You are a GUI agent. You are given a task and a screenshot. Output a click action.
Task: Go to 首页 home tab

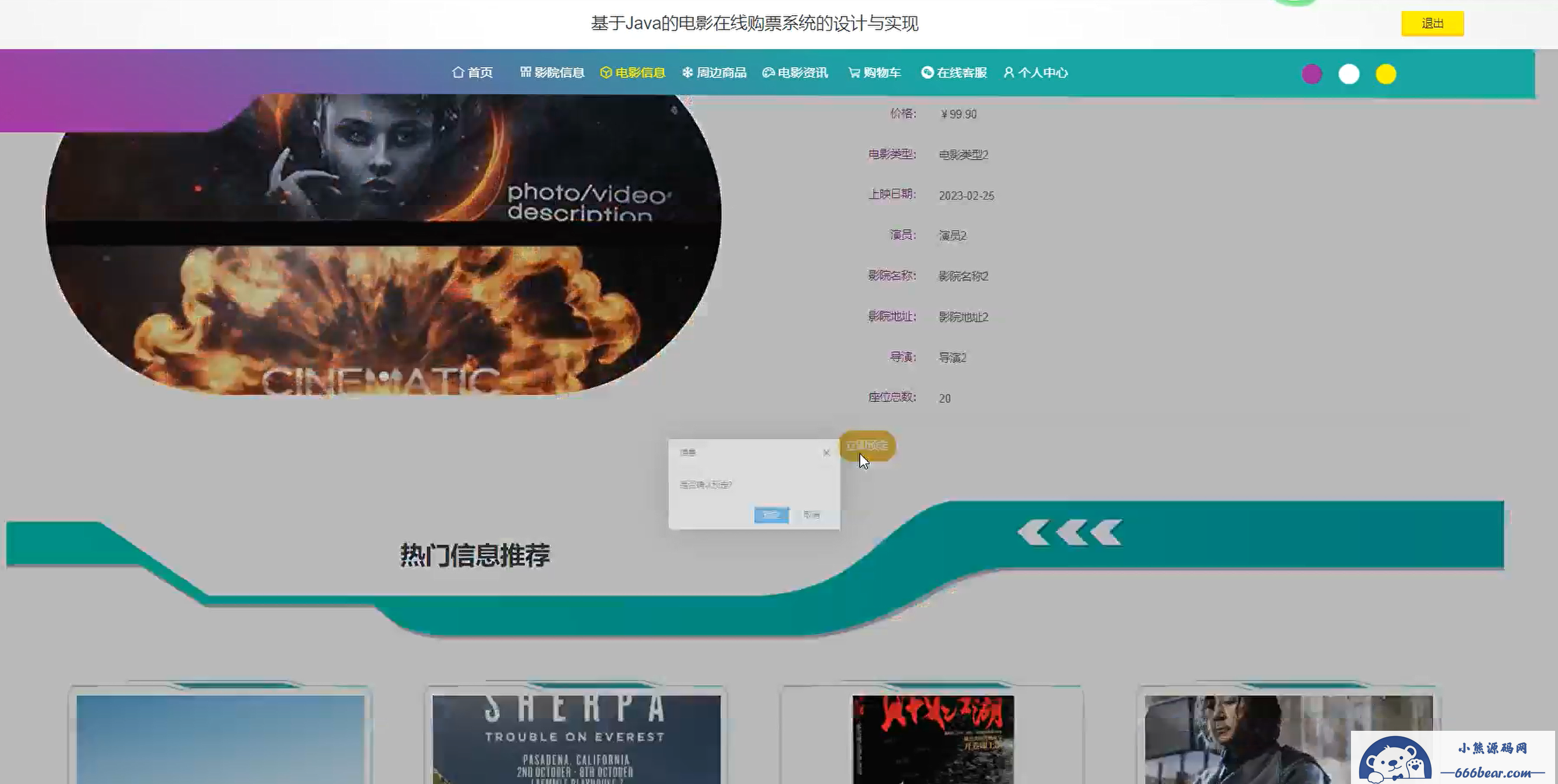(x=472, y=72)
